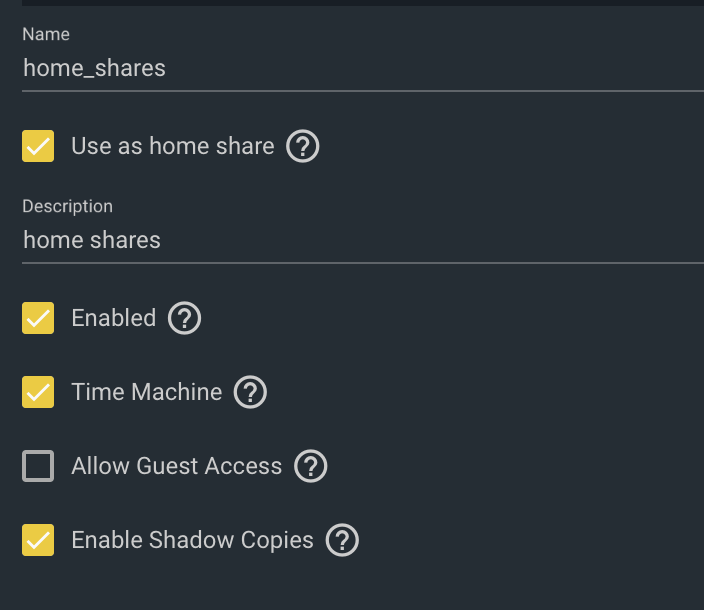Click the small 'Description' field label
The image size is (704, 610).
(67, 206)
